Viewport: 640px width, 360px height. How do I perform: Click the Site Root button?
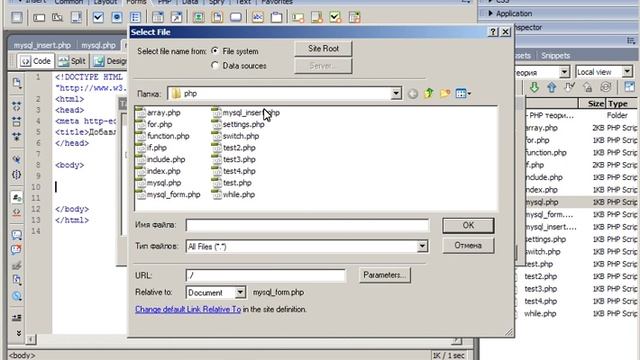coord(323,49)
